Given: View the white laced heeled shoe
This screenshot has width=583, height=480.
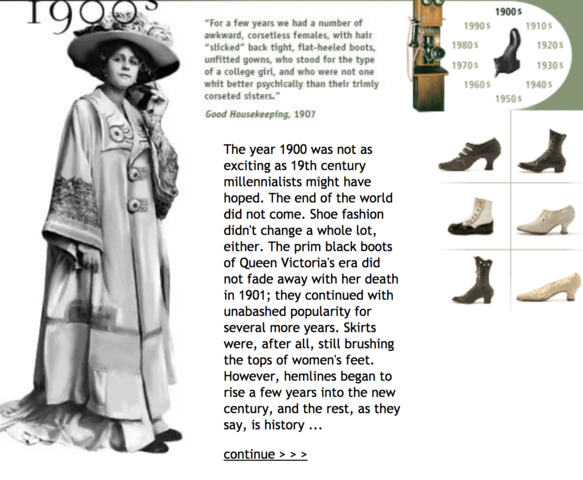Looking at the screenshot, I should click(x=546, y=219).
